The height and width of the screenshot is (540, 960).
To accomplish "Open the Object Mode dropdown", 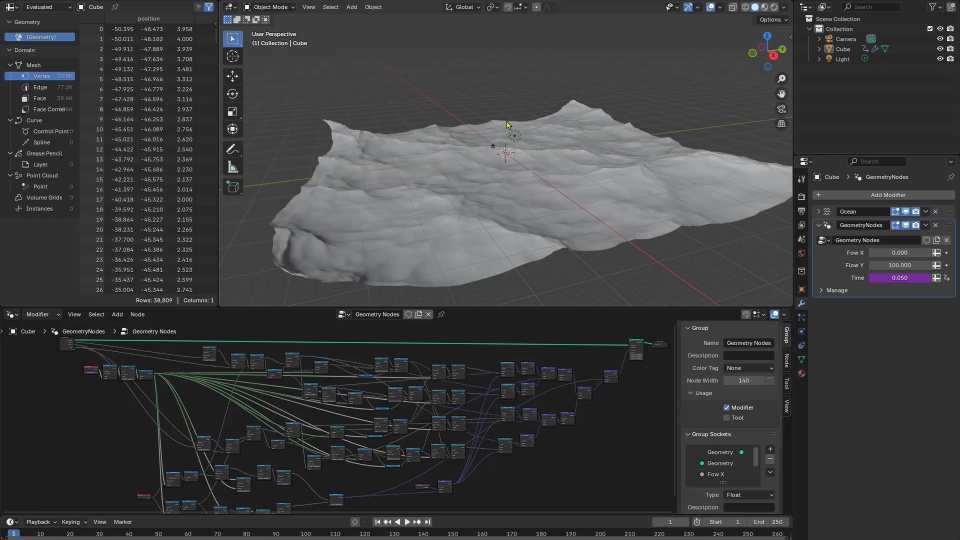I will (269, 7).
